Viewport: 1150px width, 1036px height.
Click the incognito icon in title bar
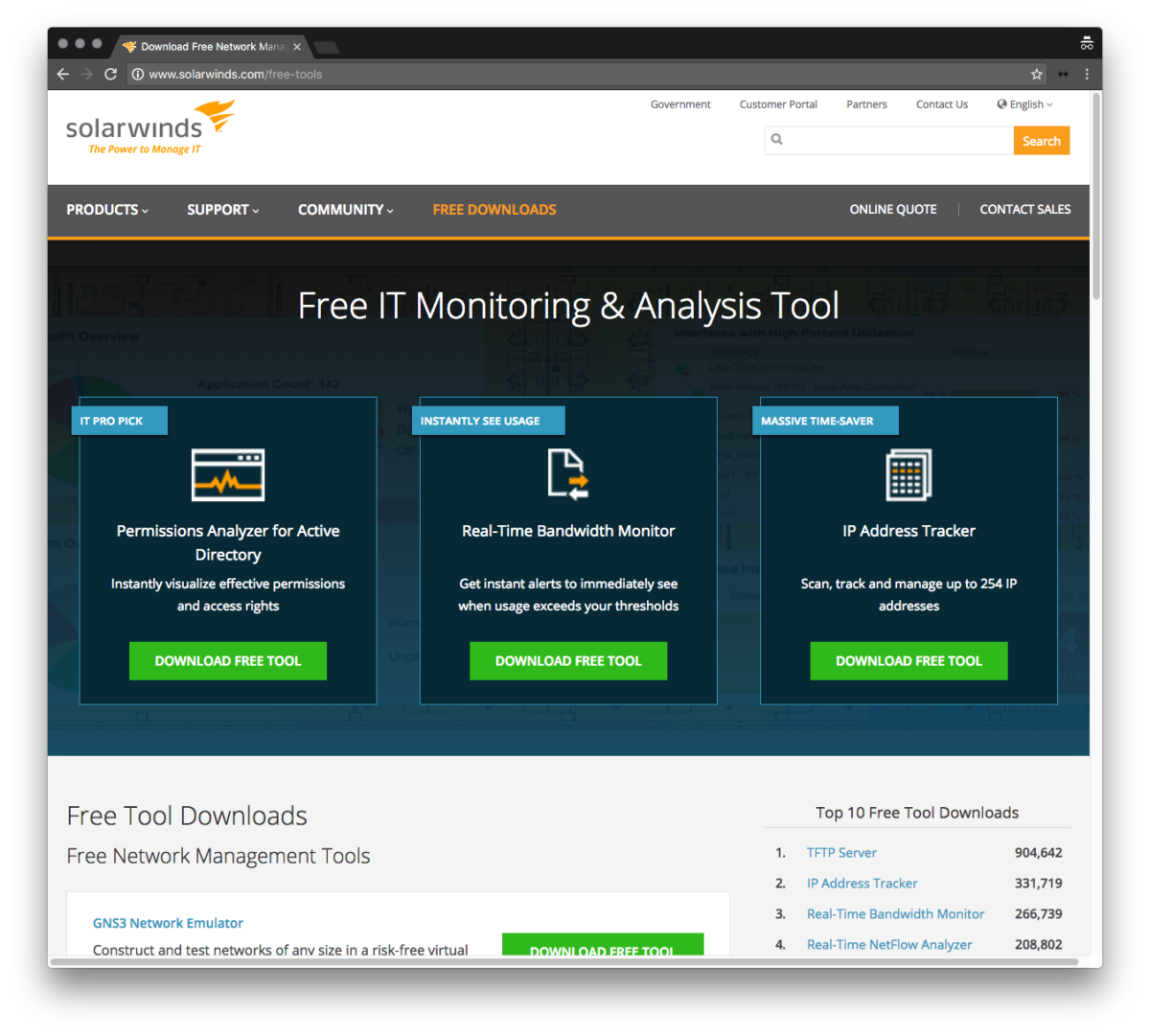1087,43
